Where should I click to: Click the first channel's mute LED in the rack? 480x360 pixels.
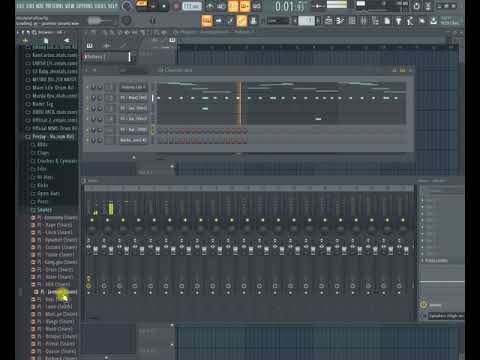(x=88, y=87)
